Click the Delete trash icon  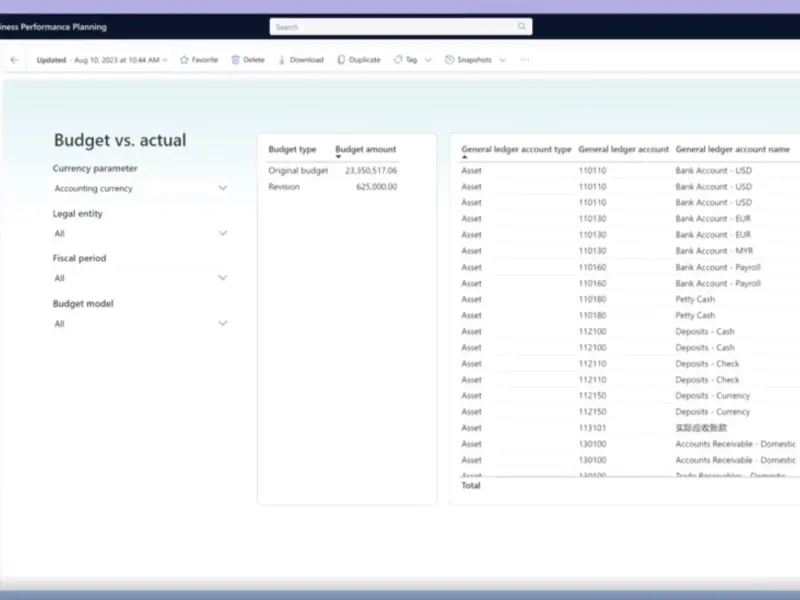click(x=236, y=60)
